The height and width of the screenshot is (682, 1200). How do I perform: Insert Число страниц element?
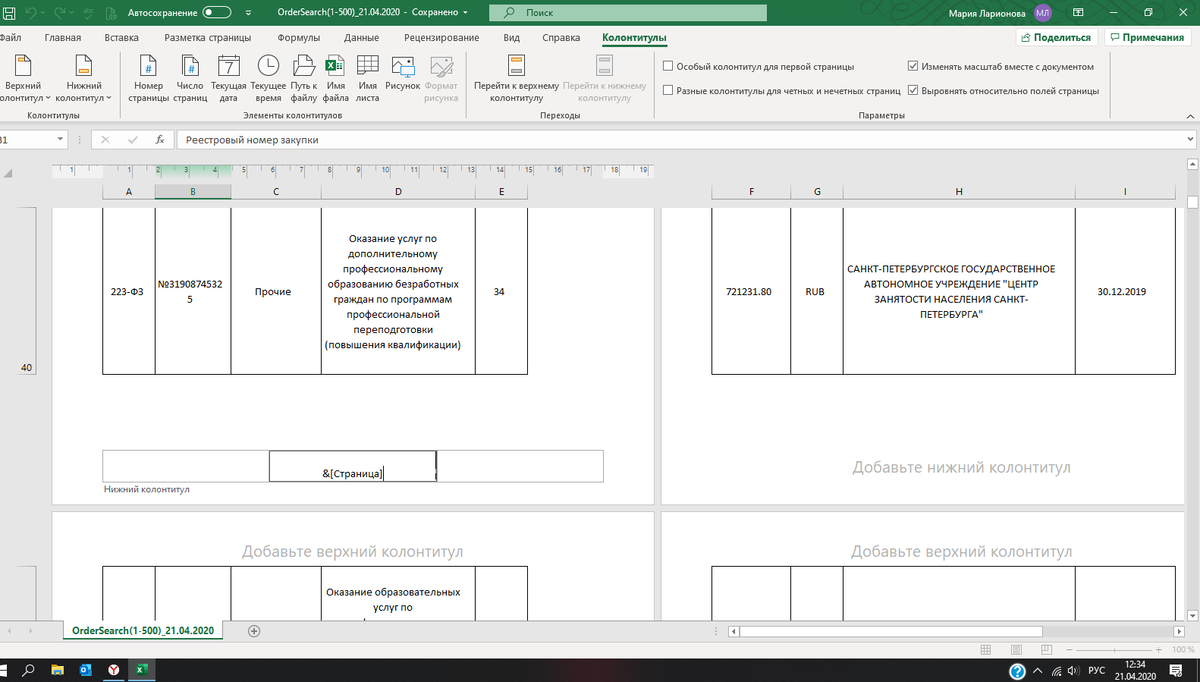pyautogui.click(x=189, y=79)
